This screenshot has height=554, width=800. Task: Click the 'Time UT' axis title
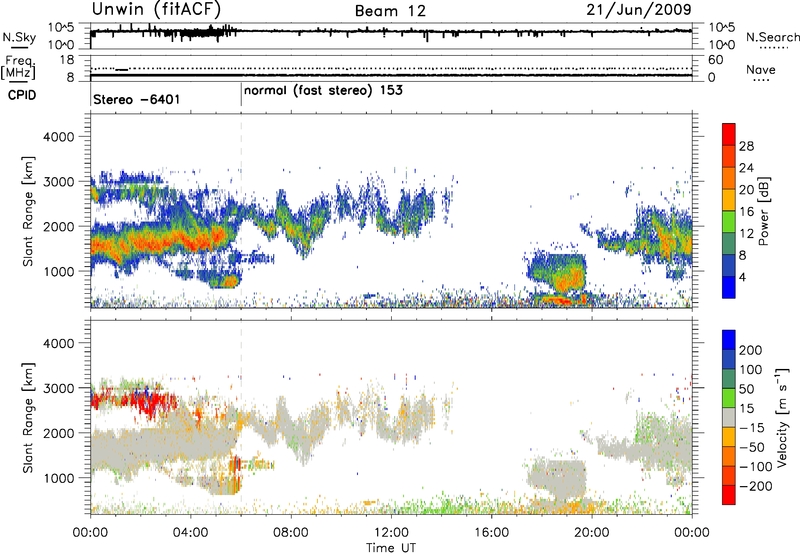[391, 548]
